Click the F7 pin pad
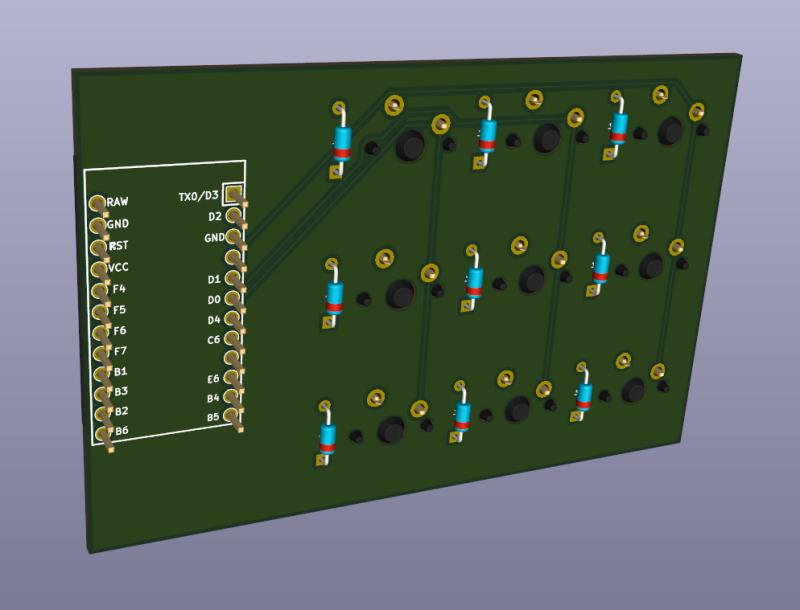Viewport: 800px width, 610px height. tap(100, 352)
